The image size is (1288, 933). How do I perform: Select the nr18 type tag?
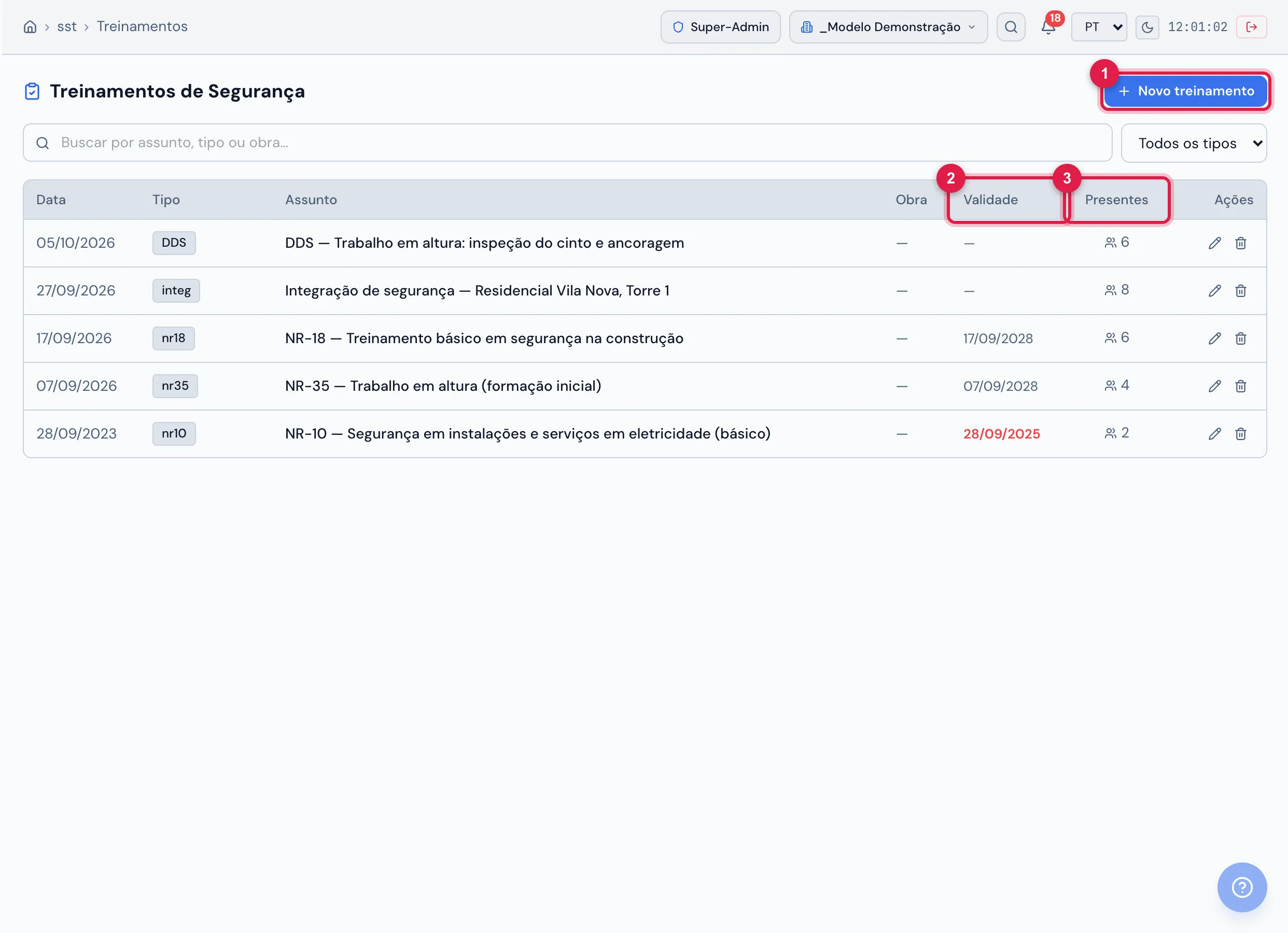(173, 338)
